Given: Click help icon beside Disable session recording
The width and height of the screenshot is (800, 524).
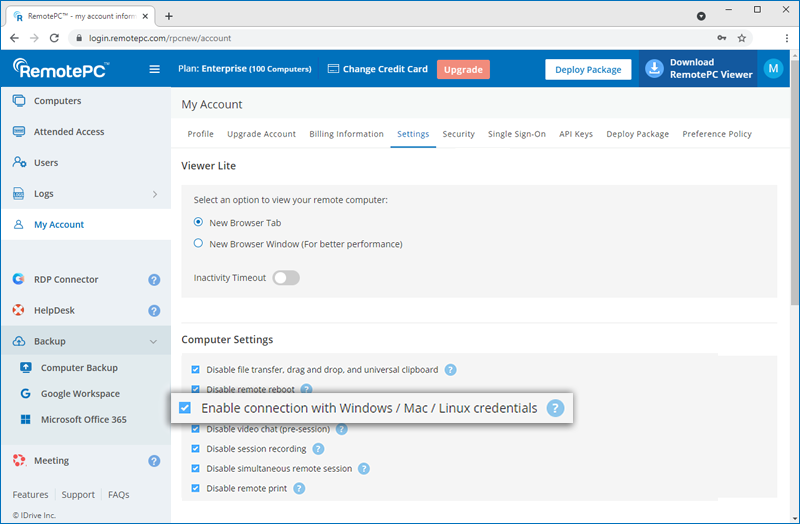Looking at the screenshot, I should pos(318,449).
